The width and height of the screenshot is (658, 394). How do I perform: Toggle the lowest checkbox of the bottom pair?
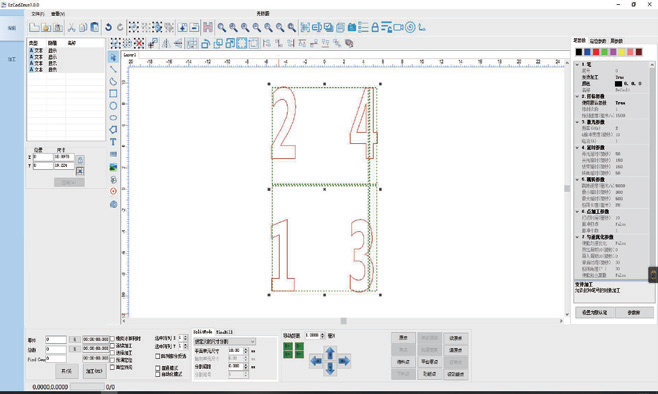coord(158,374)
